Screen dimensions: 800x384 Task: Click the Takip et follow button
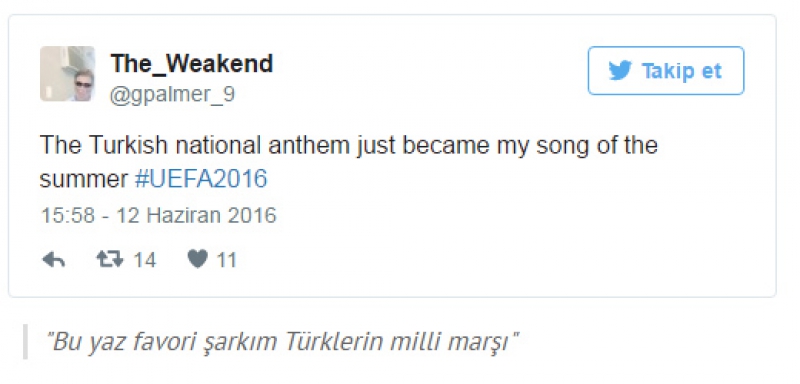pyautogui.click(x=666, y=71)
